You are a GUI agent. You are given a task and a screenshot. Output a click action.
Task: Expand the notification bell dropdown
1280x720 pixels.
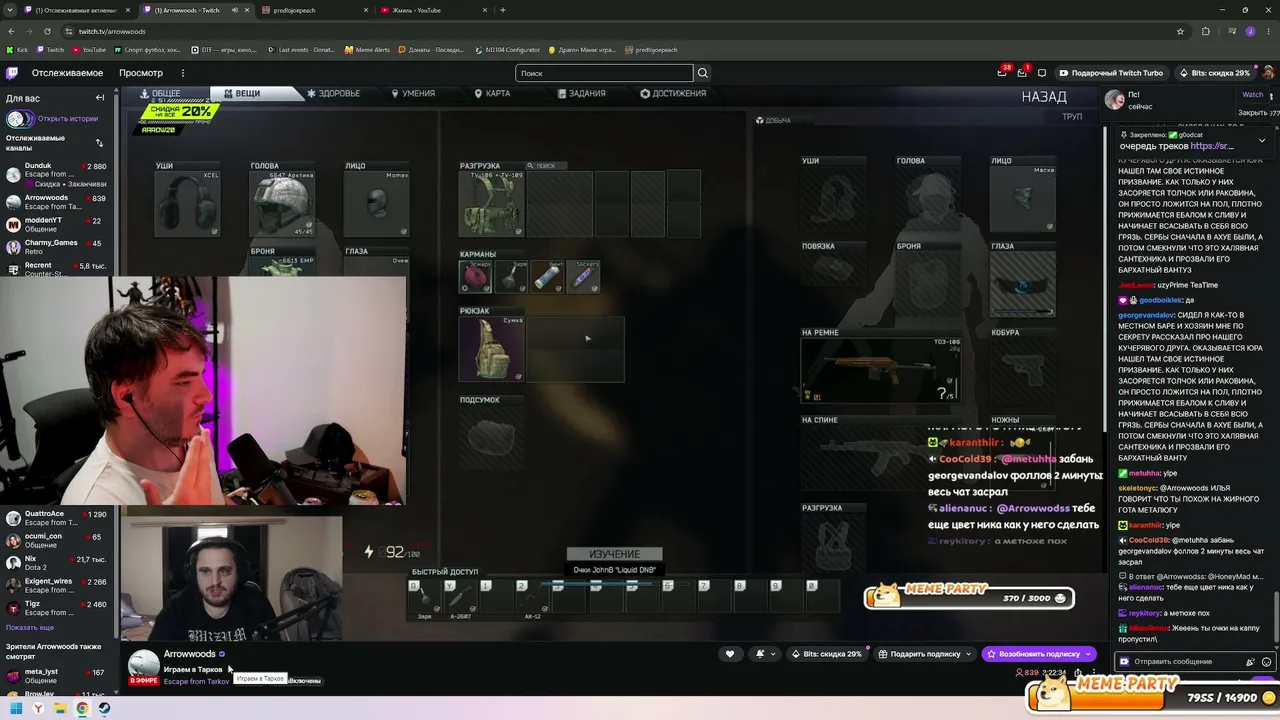tap(772, 654)
